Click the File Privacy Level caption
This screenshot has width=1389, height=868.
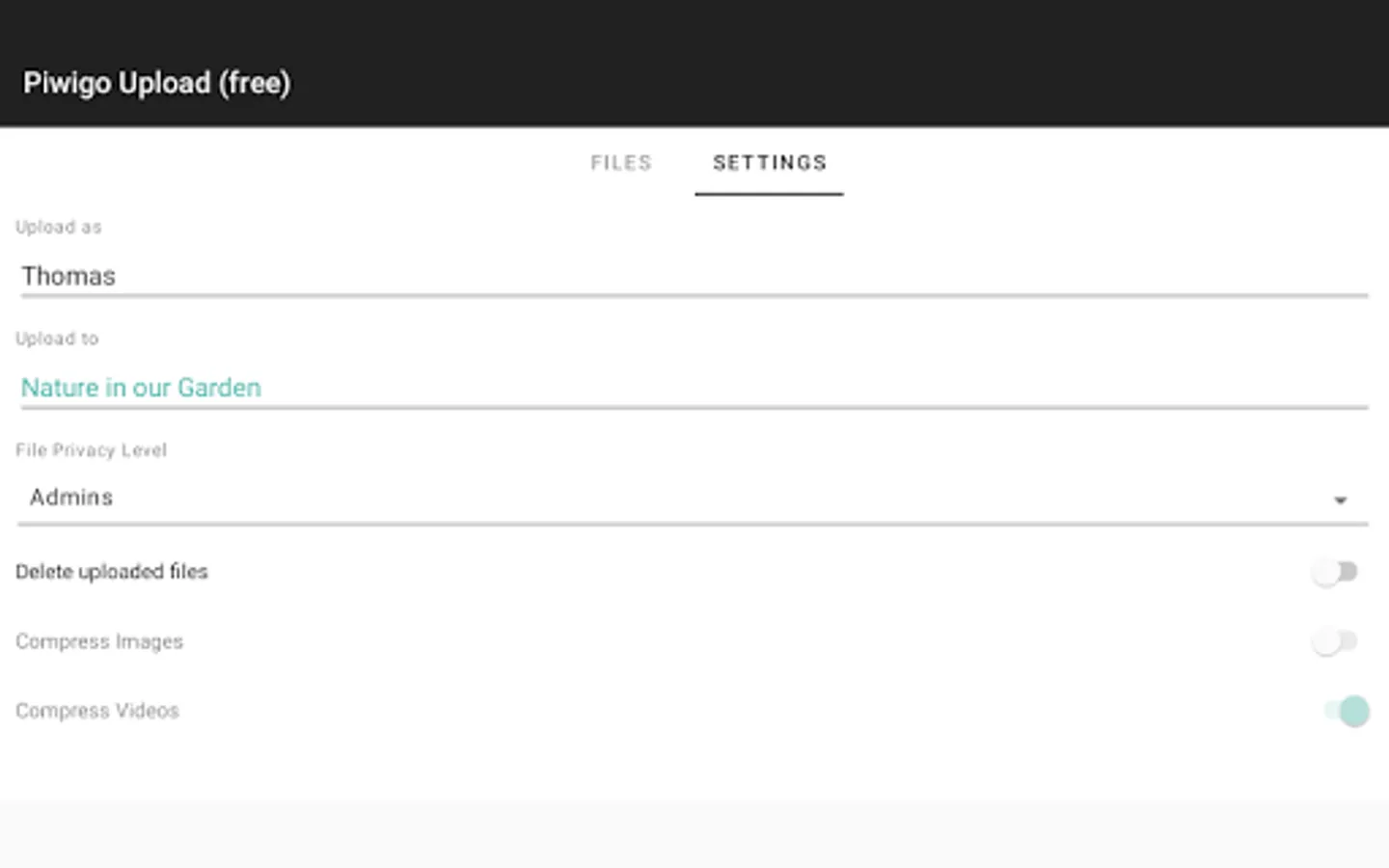[x=91, y=450]
